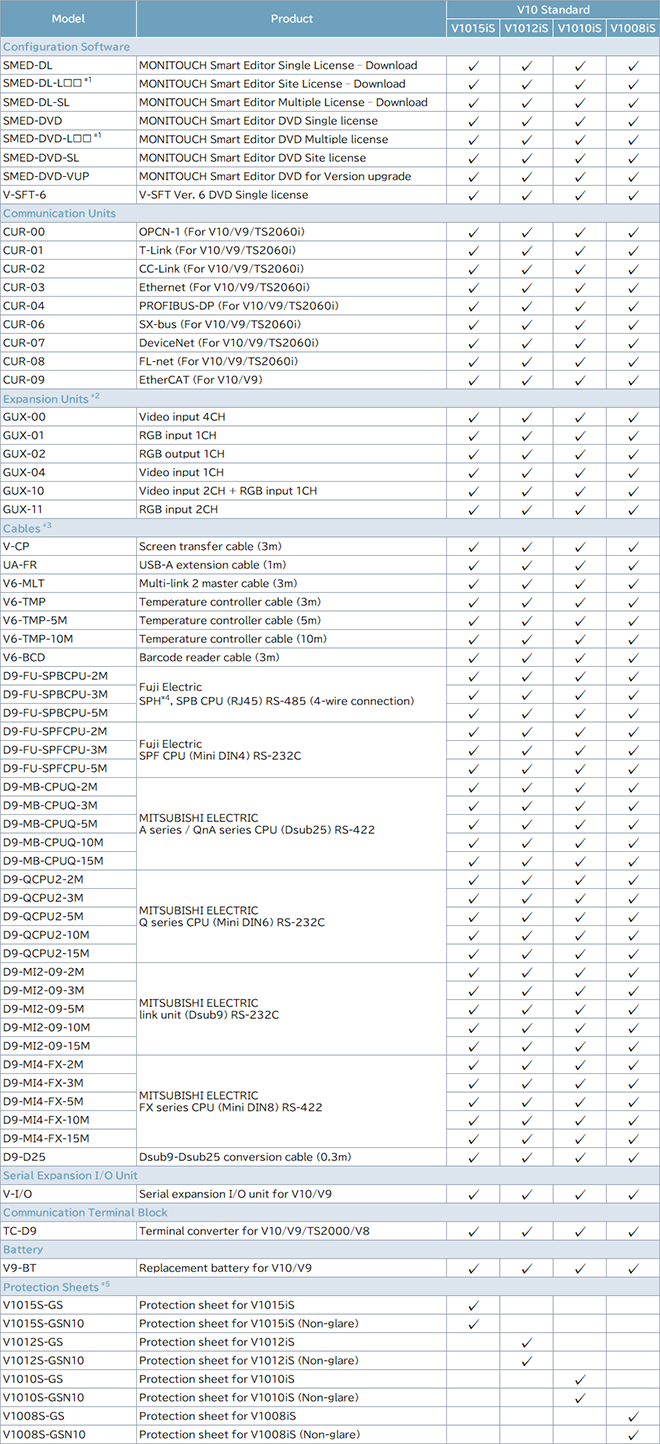Screen dimensions: 660x1444
Task: Select the V6-BCD model cell
Action: [x=68, y=657]
